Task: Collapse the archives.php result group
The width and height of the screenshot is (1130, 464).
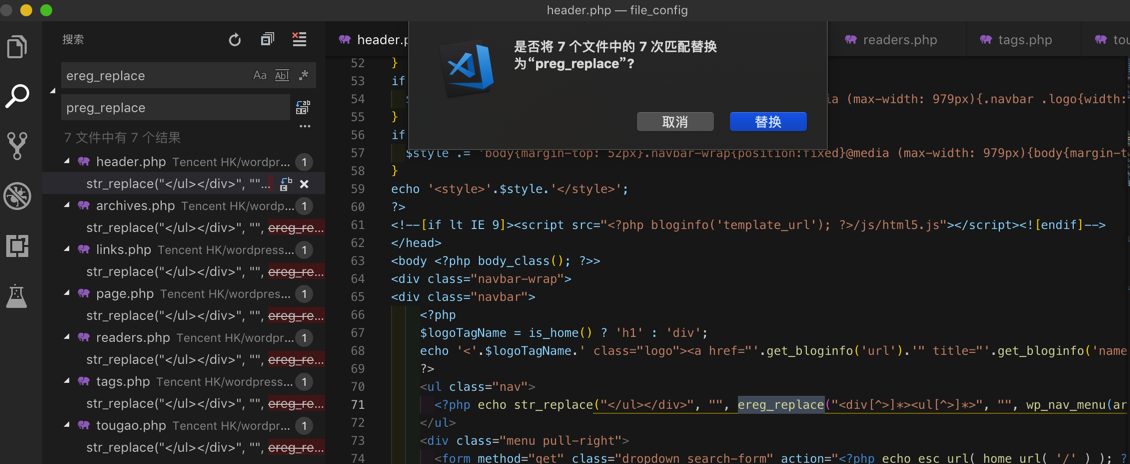Action: pyautogui.click(x=68, y=205)
